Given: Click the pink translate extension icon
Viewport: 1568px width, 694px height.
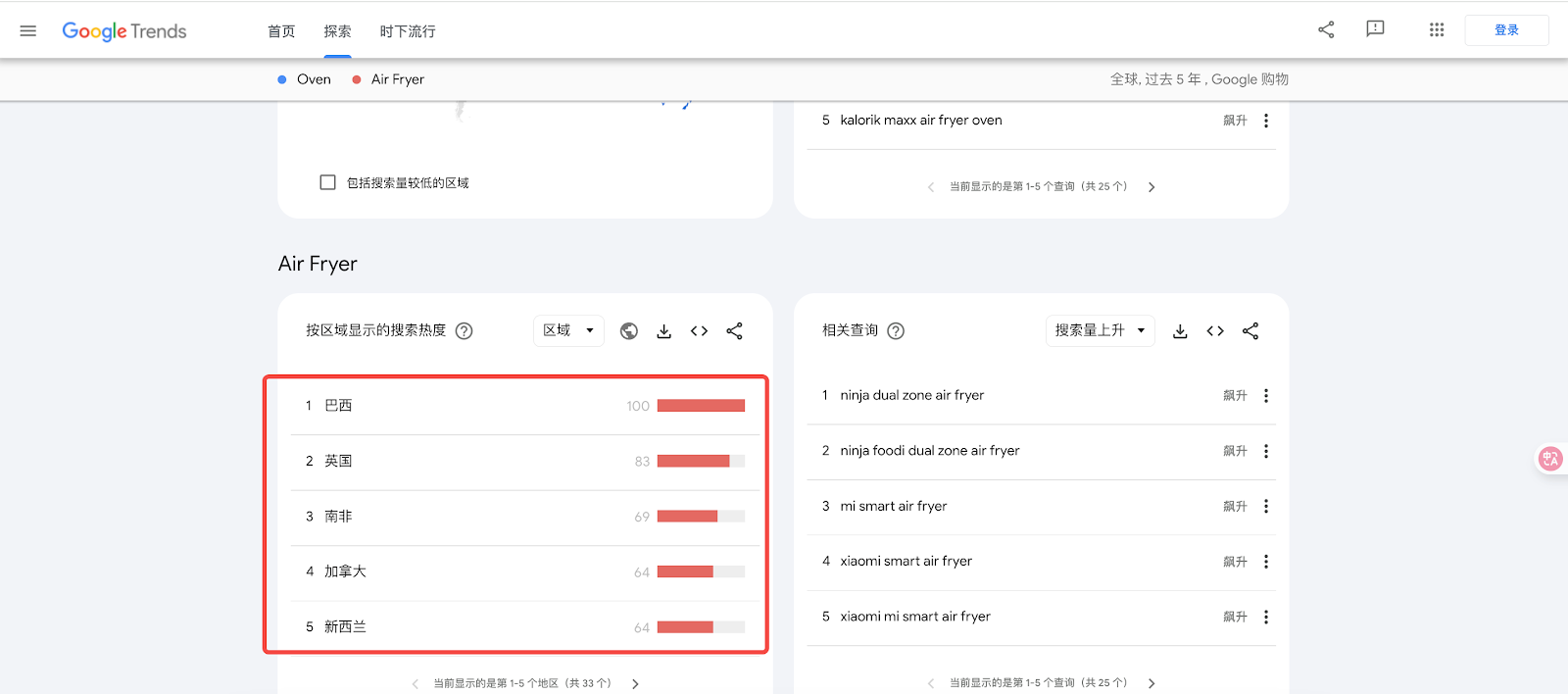Looking at the screenshot, I should (x=1550, y=459).
